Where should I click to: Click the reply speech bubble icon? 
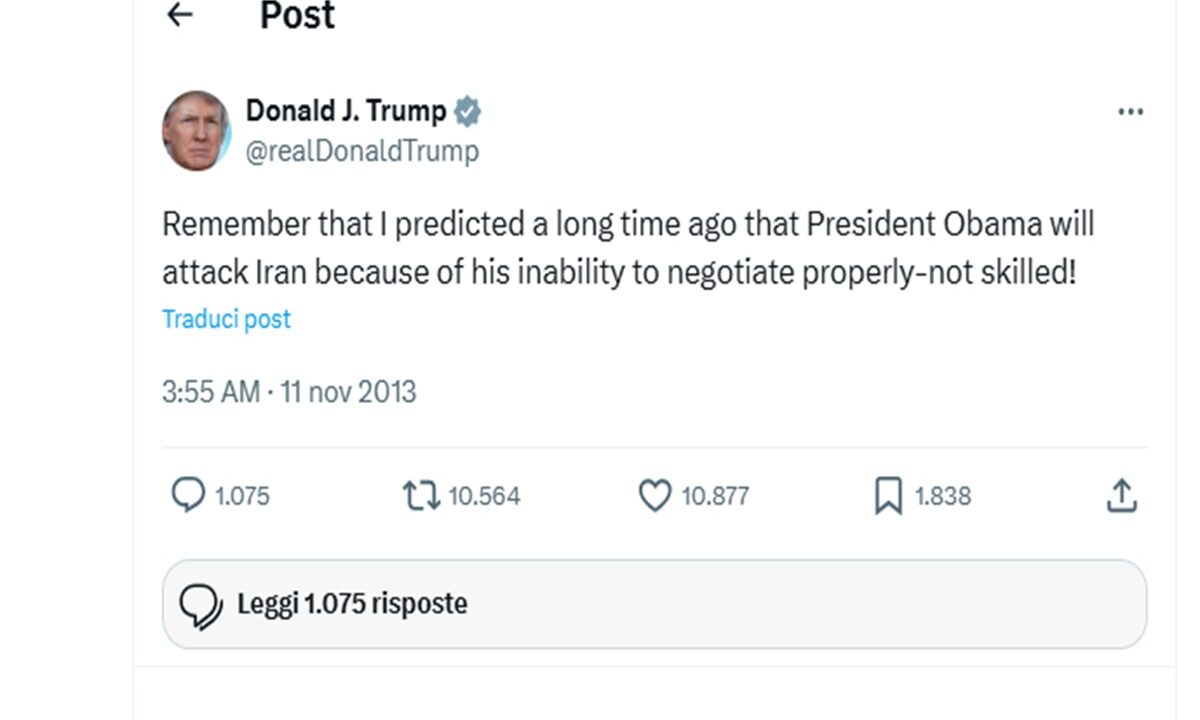(188, 495)
